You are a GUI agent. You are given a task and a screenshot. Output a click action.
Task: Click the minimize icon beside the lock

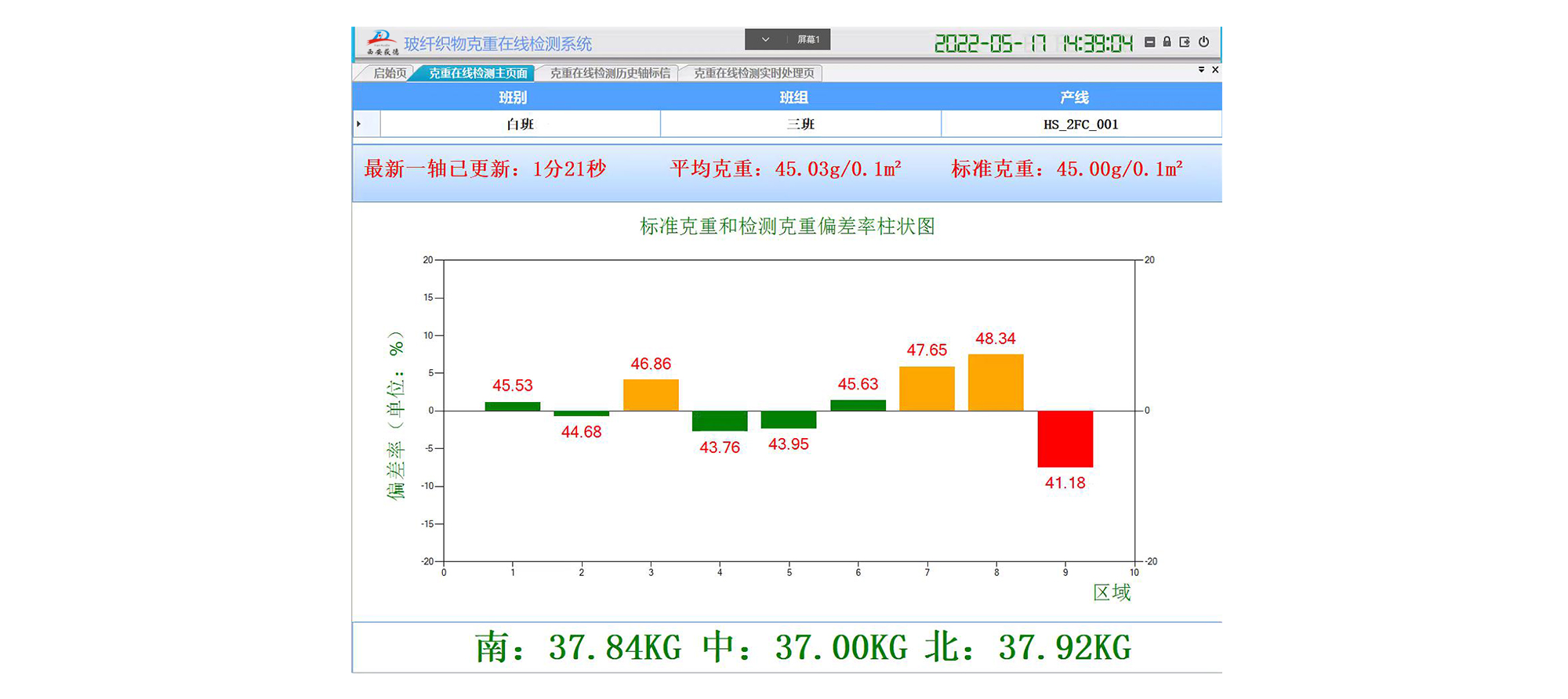(x=1149, y=42)
